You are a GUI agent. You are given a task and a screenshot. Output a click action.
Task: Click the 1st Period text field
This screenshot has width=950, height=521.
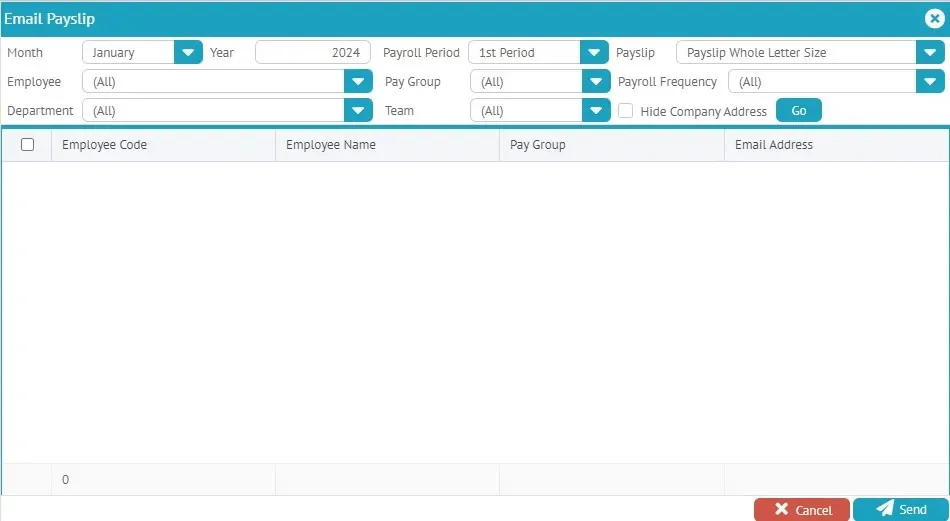pyautogui.click(x=525, y=52)
